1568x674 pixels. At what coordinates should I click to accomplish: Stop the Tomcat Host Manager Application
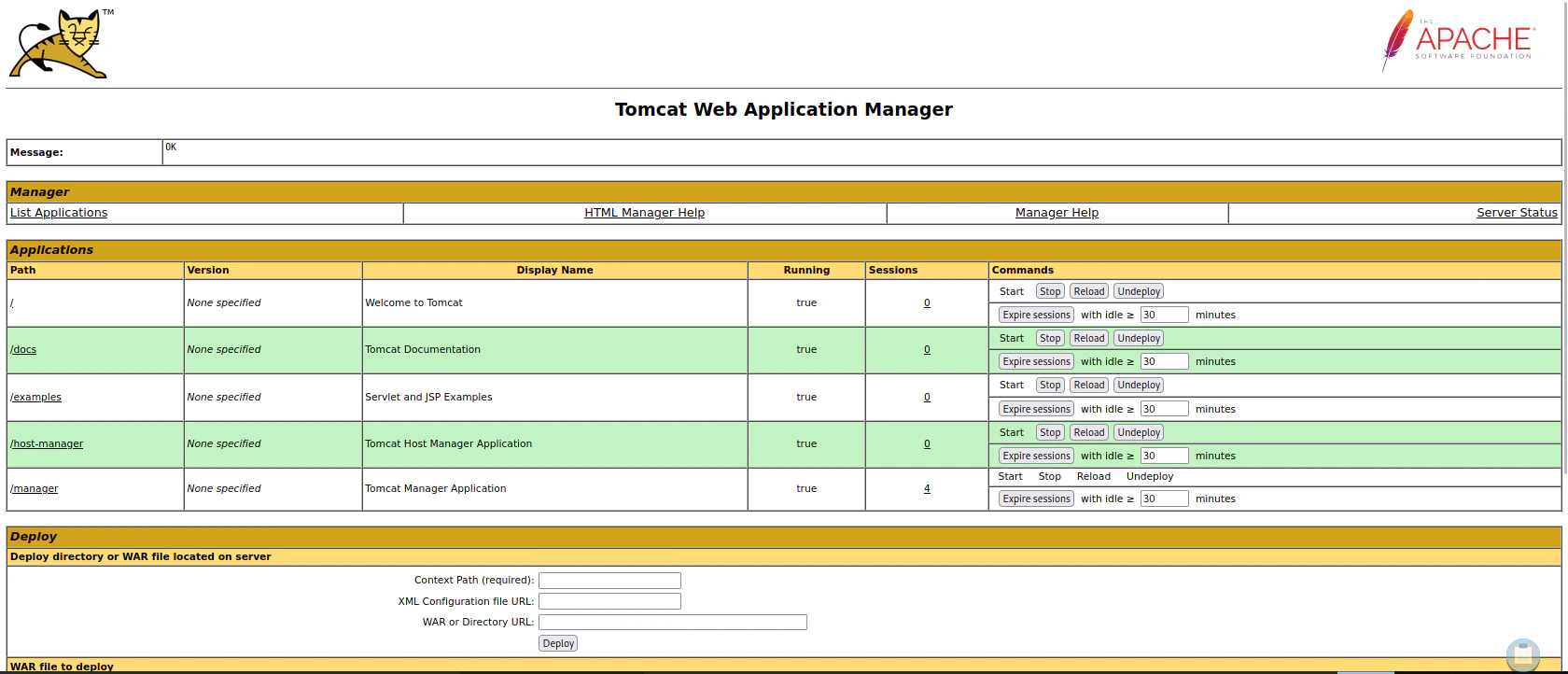click(x=1050, y=432)
